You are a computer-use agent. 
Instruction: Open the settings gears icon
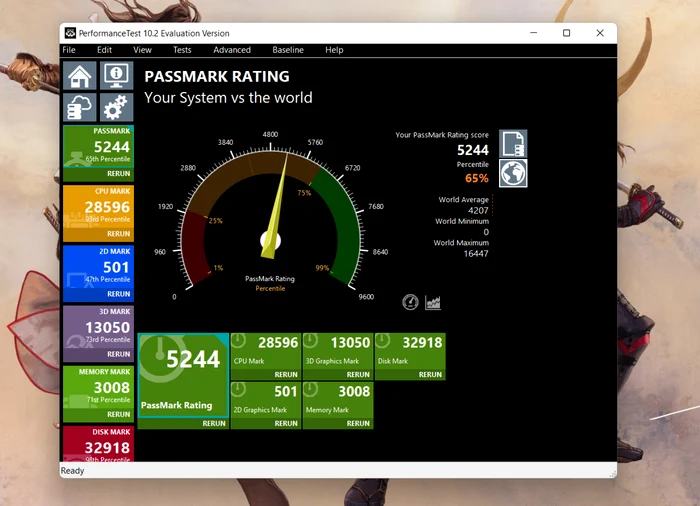coord(116,107)
